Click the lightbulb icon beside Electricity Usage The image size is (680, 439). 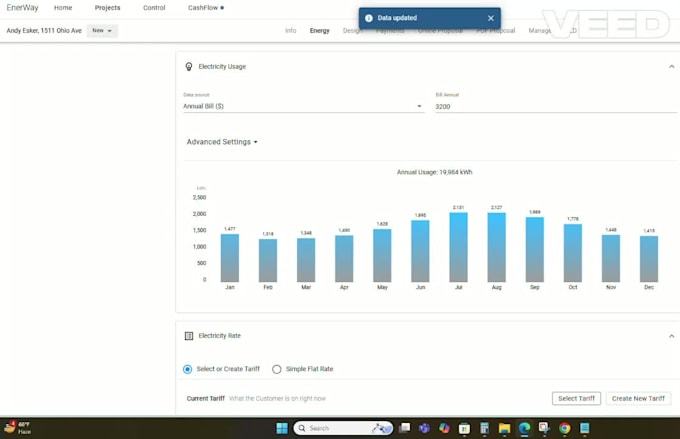click(189, 67)
